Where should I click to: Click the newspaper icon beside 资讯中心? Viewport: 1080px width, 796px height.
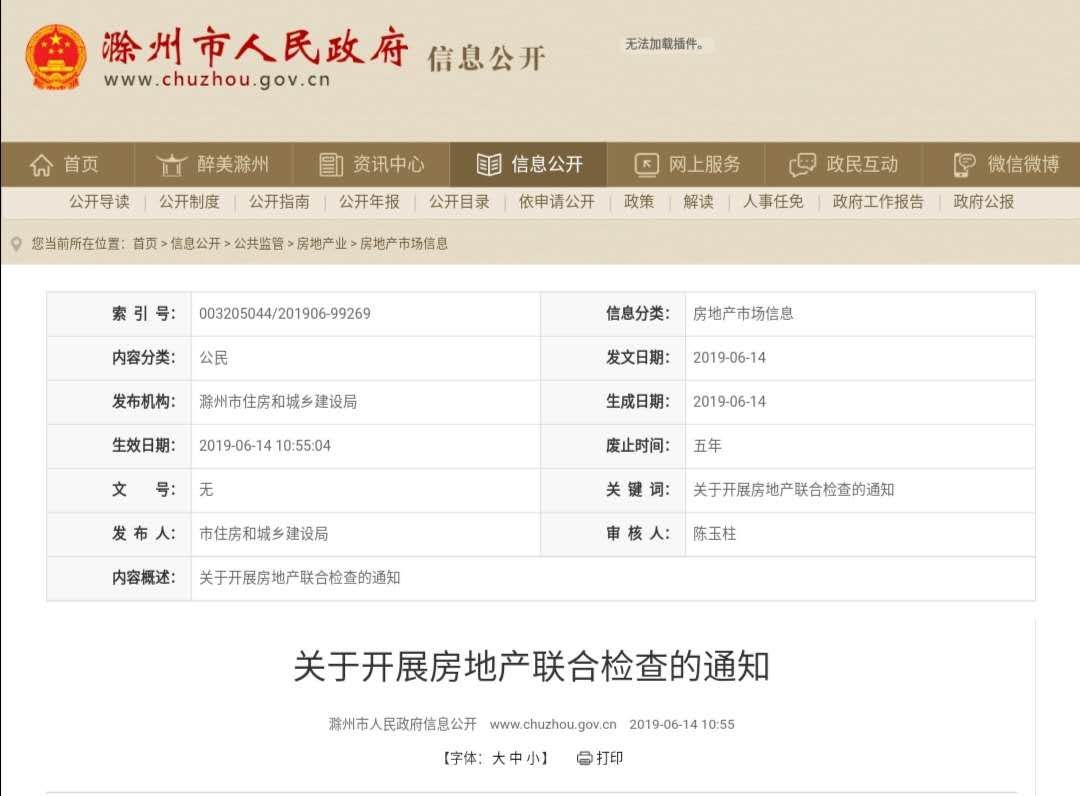[x=331, y=165]
